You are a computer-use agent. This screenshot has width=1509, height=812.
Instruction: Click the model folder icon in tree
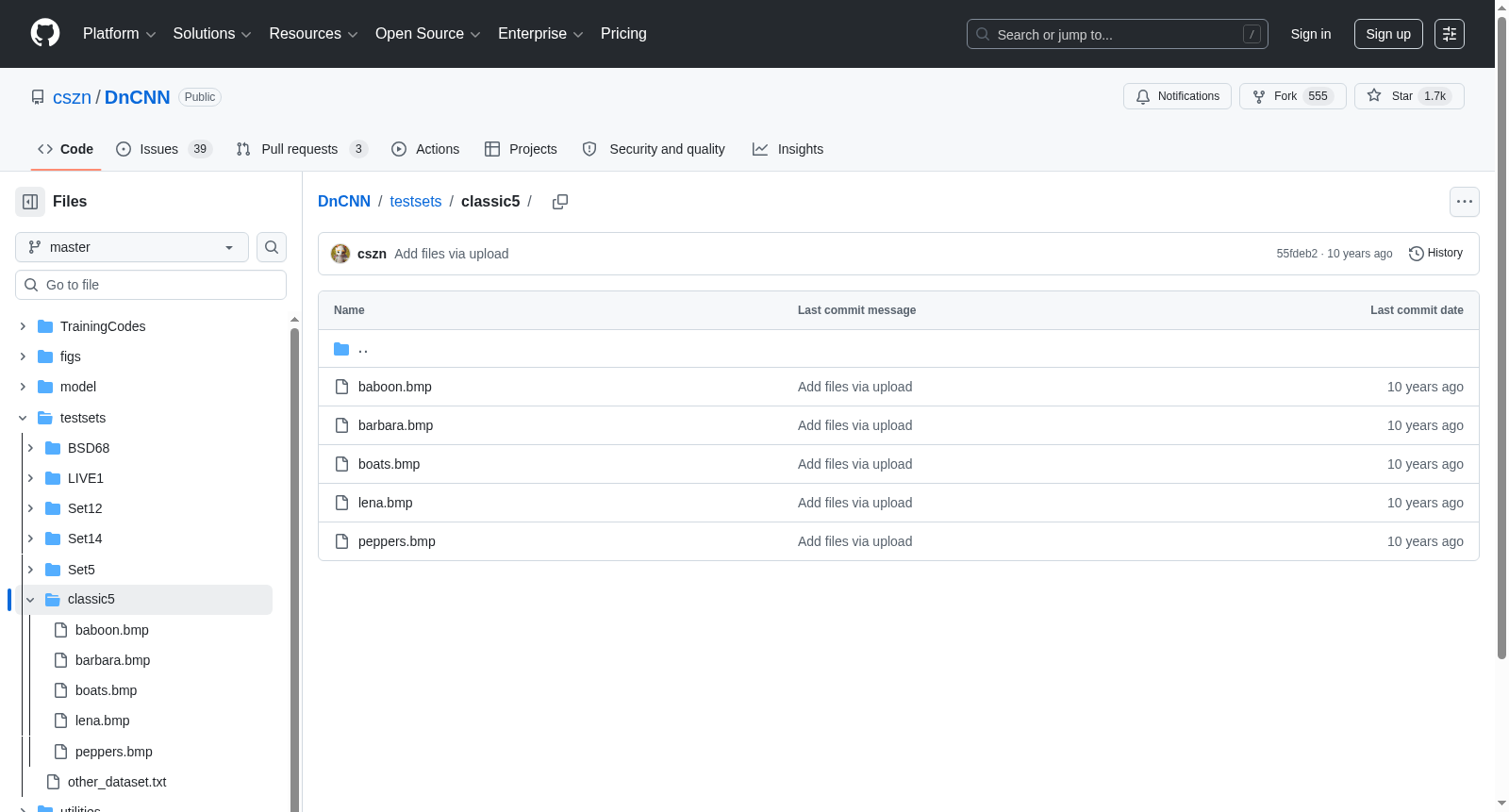click(45, 387)
